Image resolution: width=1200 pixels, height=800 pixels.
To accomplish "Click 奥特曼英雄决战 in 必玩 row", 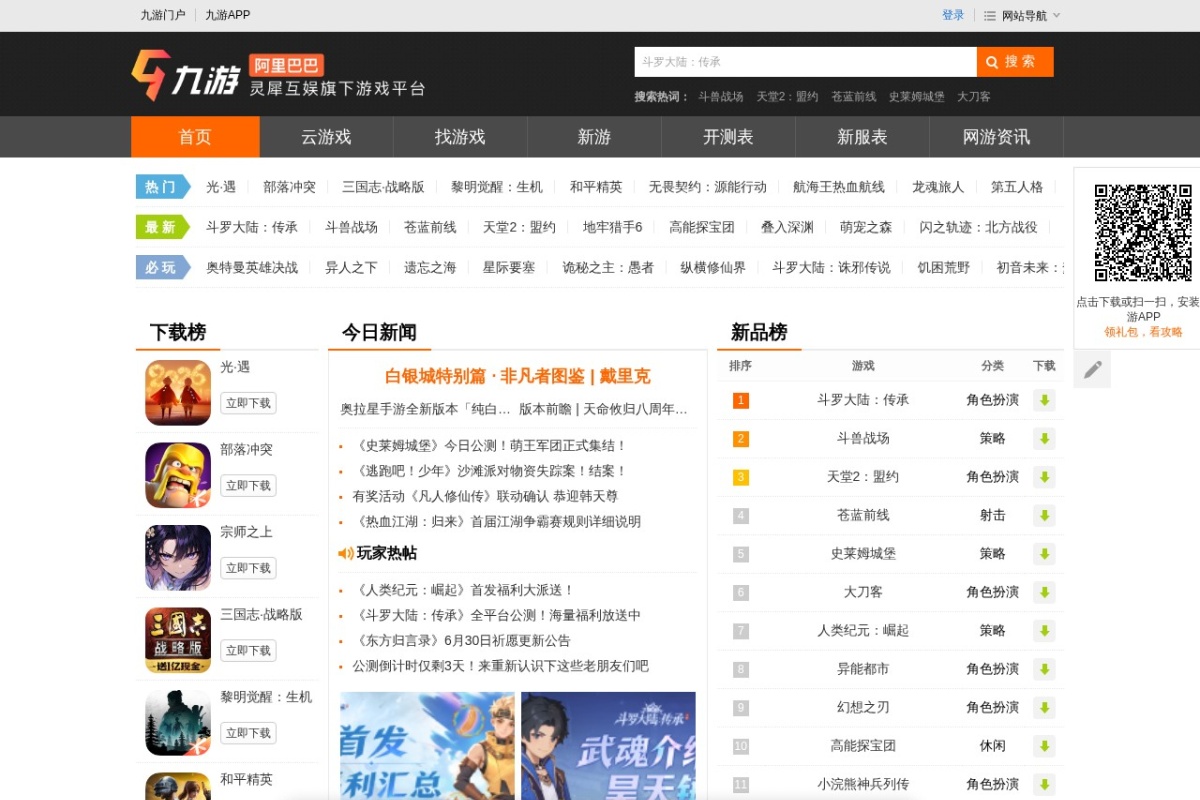I will 252,268.
